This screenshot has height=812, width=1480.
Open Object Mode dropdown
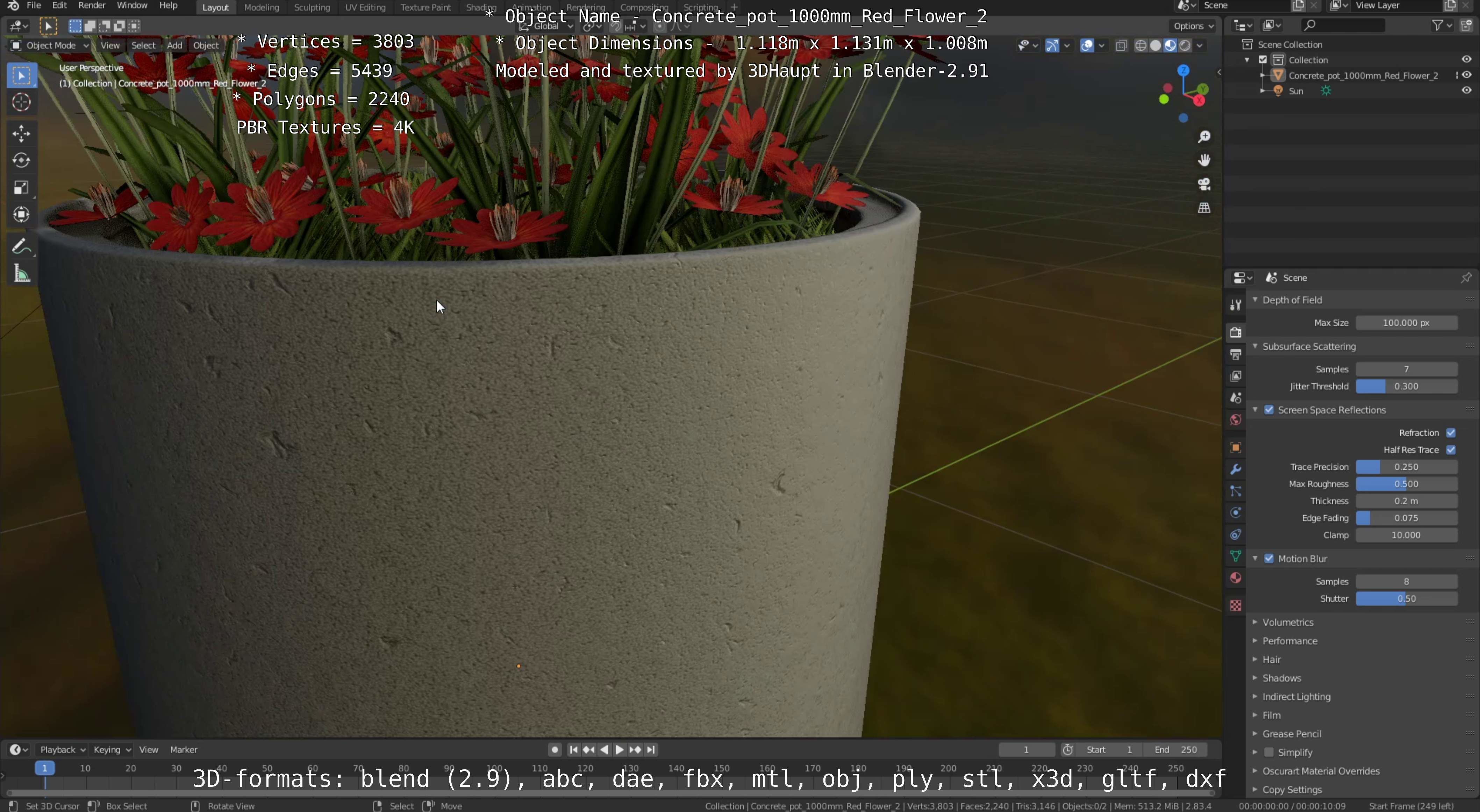[49, 45]
